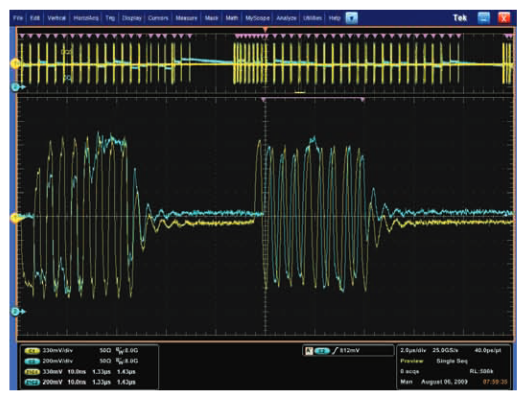Click small yellow zoom position bar under overview
Screen dimensions: 528x397
(x=300, y=92)
